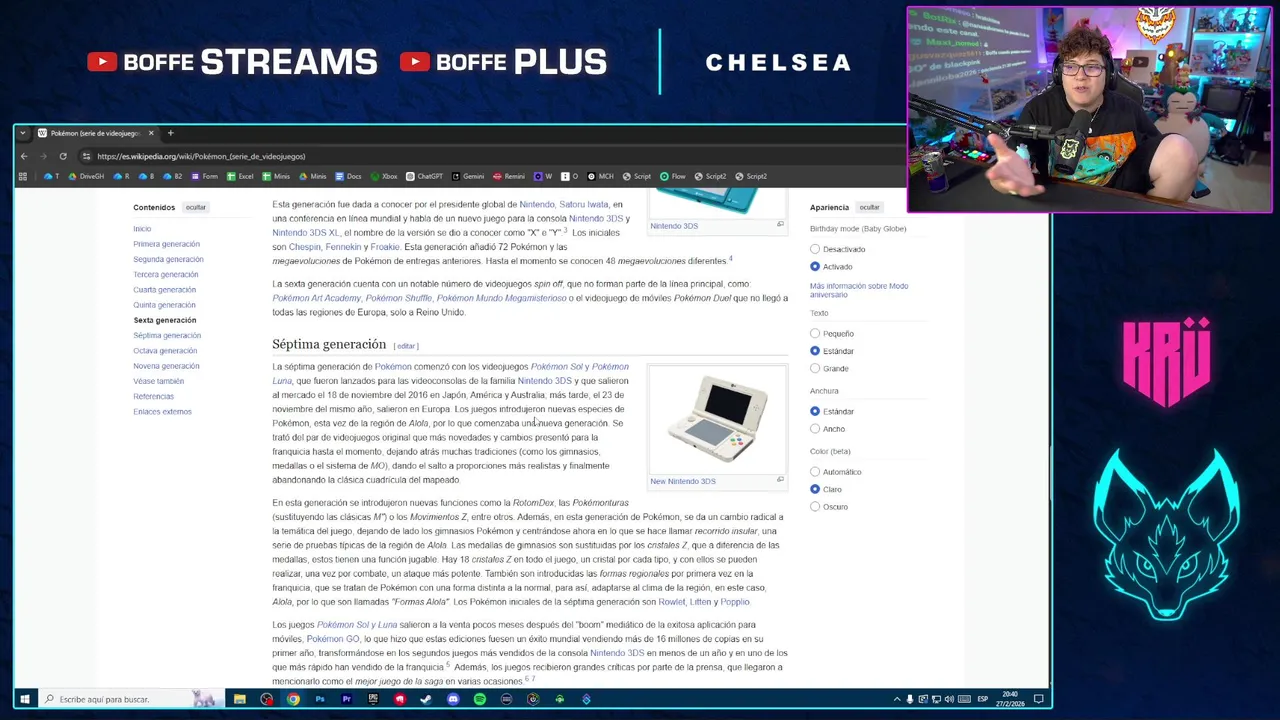Click the Windows Start button
The width and height of the screenshot is (1280, 720).
[24, 699]
